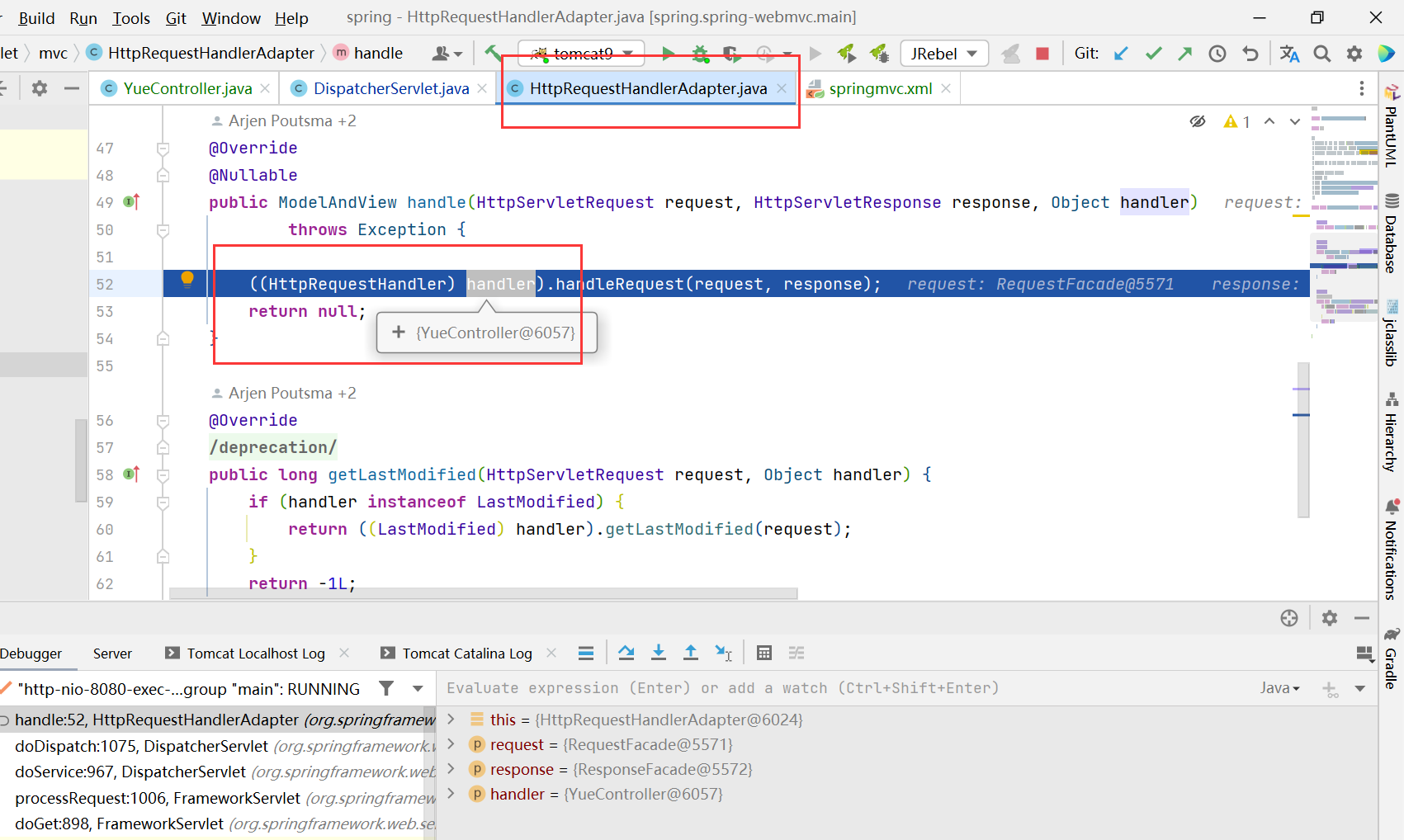The width and height of the screenshot is (1404, 840).
Task: Click the thread frames list icon
Action: (586, 653)
